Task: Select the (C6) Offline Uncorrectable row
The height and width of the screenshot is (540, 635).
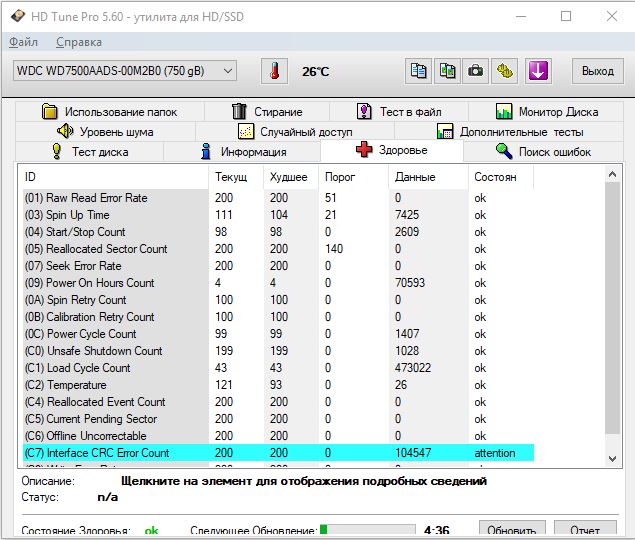Action: click(x=278, y=436)
